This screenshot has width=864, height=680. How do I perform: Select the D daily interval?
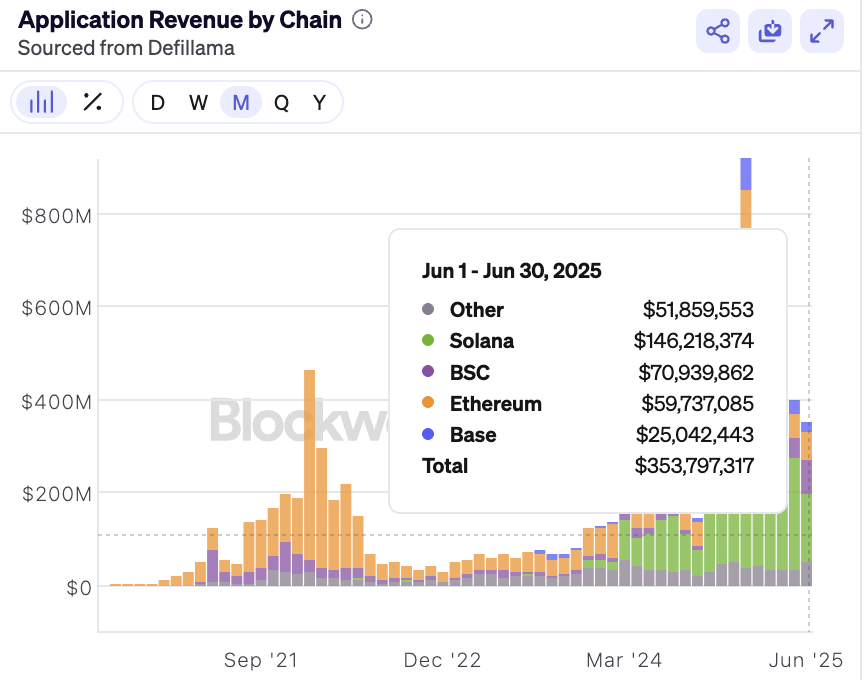[158, 102]
